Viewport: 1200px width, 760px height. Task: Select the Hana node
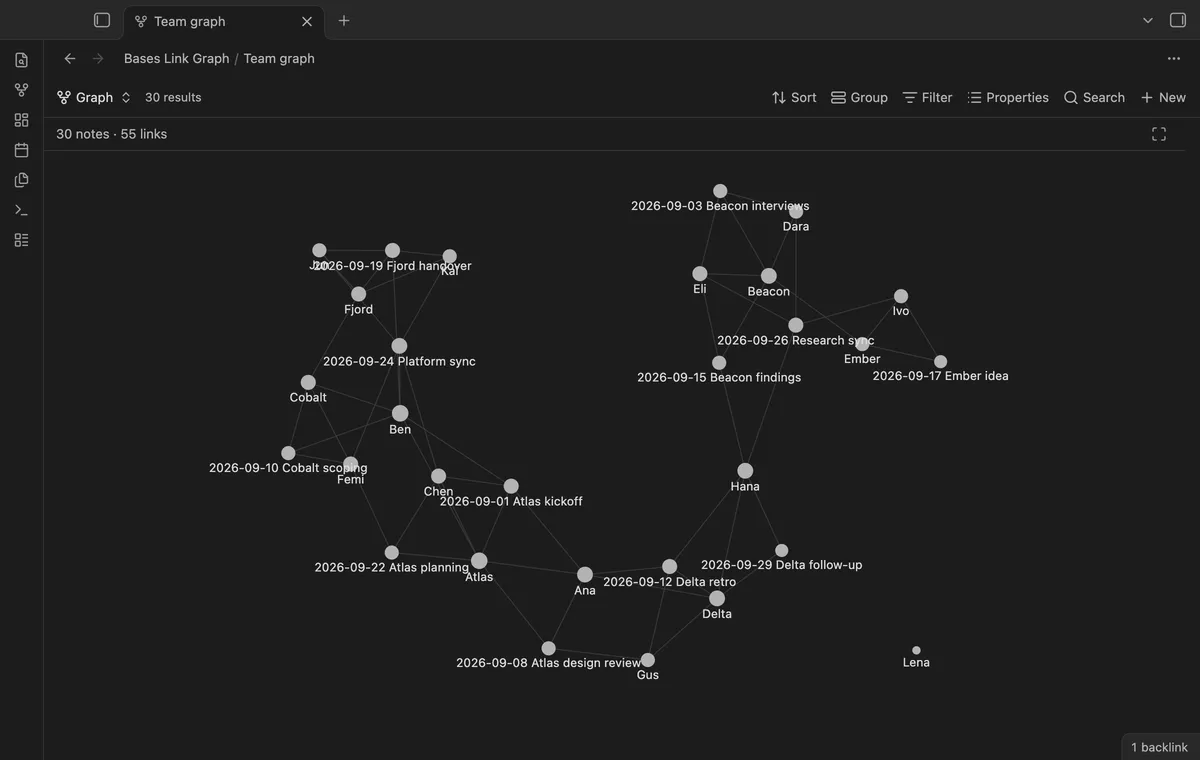pyautogui.click(x=745, y=471)
